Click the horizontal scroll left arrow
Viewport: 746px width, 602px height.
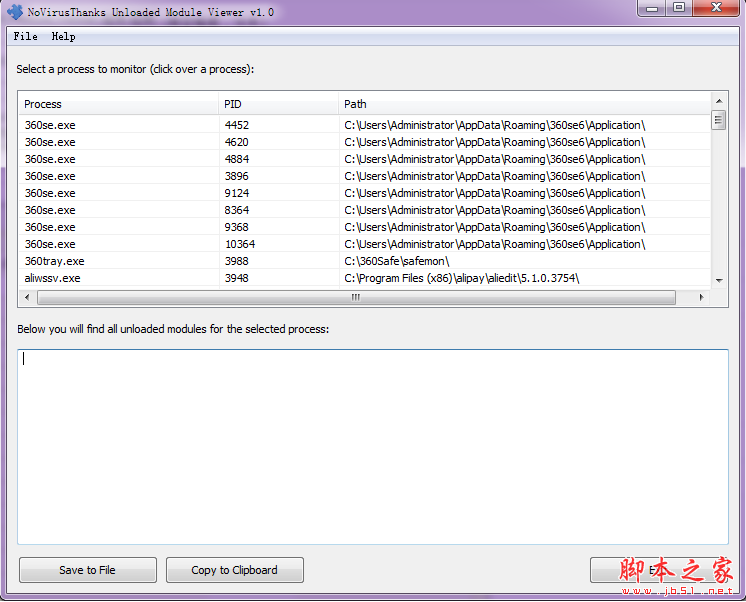[x=27, y=297]
